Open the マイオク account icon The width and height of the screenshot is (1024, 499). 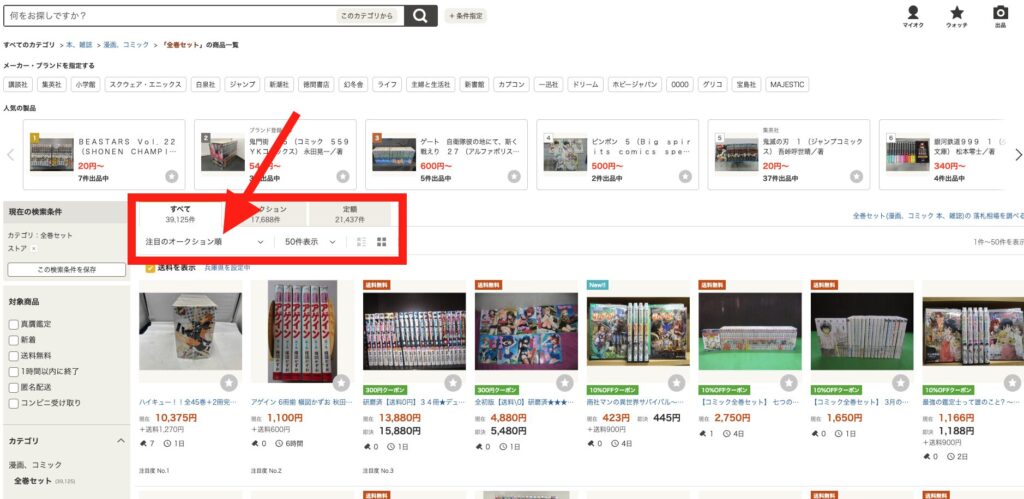point(912,13)
